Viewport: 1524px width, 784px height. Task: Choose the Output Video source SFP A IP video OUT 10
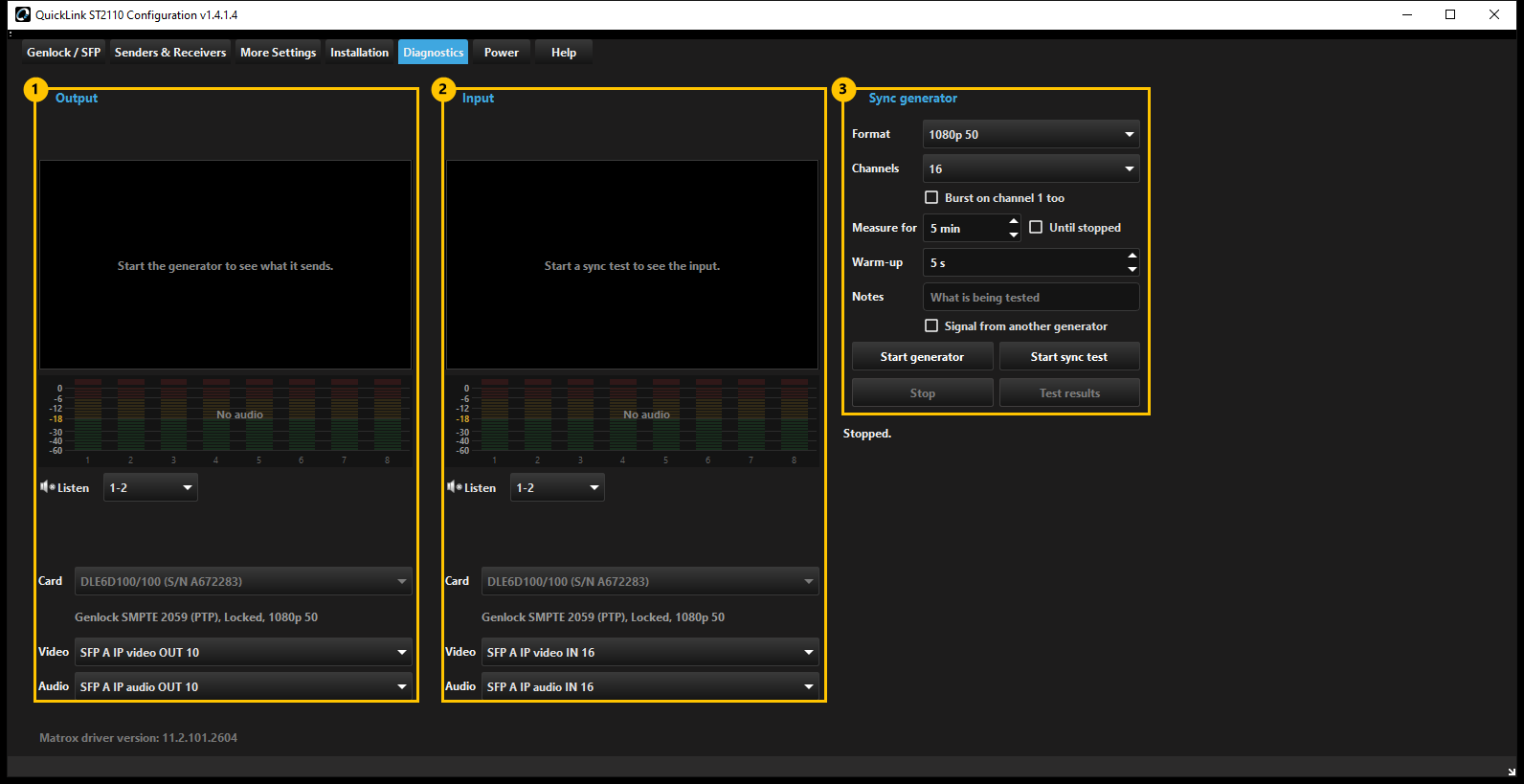[x=243, y=652]
